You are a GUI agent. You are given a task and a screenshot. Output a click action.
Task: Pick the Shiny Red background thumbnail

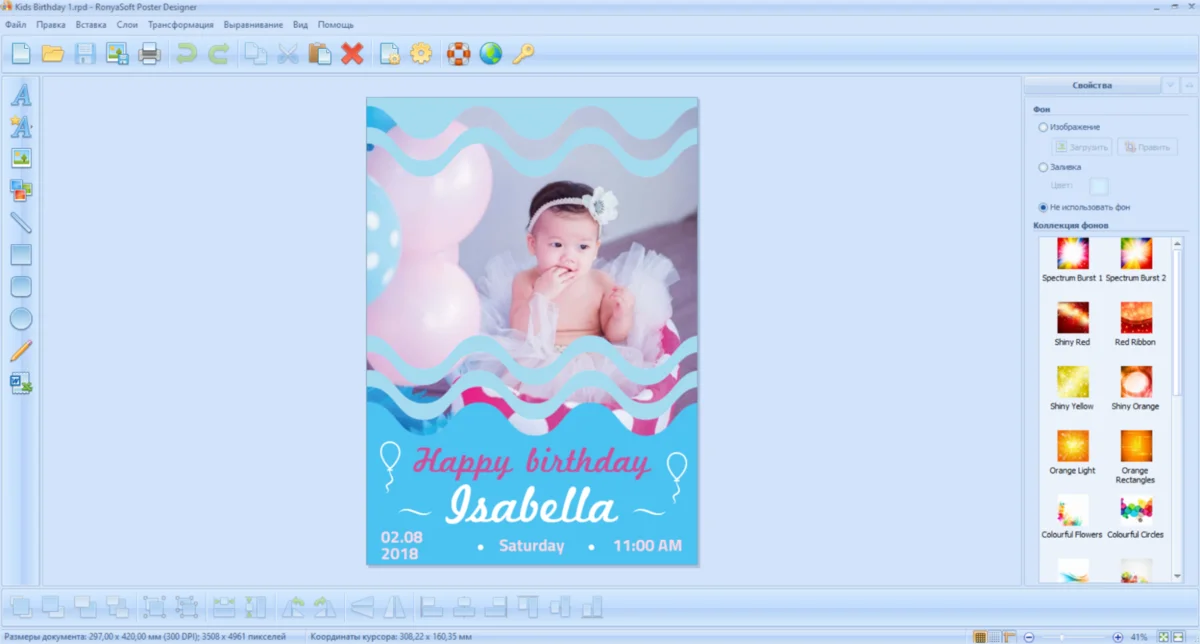(x=1072, y=318)
